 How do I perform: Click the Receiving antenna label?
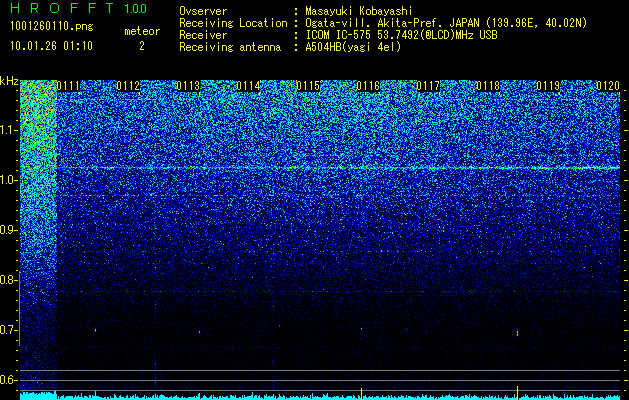[230, 47]
